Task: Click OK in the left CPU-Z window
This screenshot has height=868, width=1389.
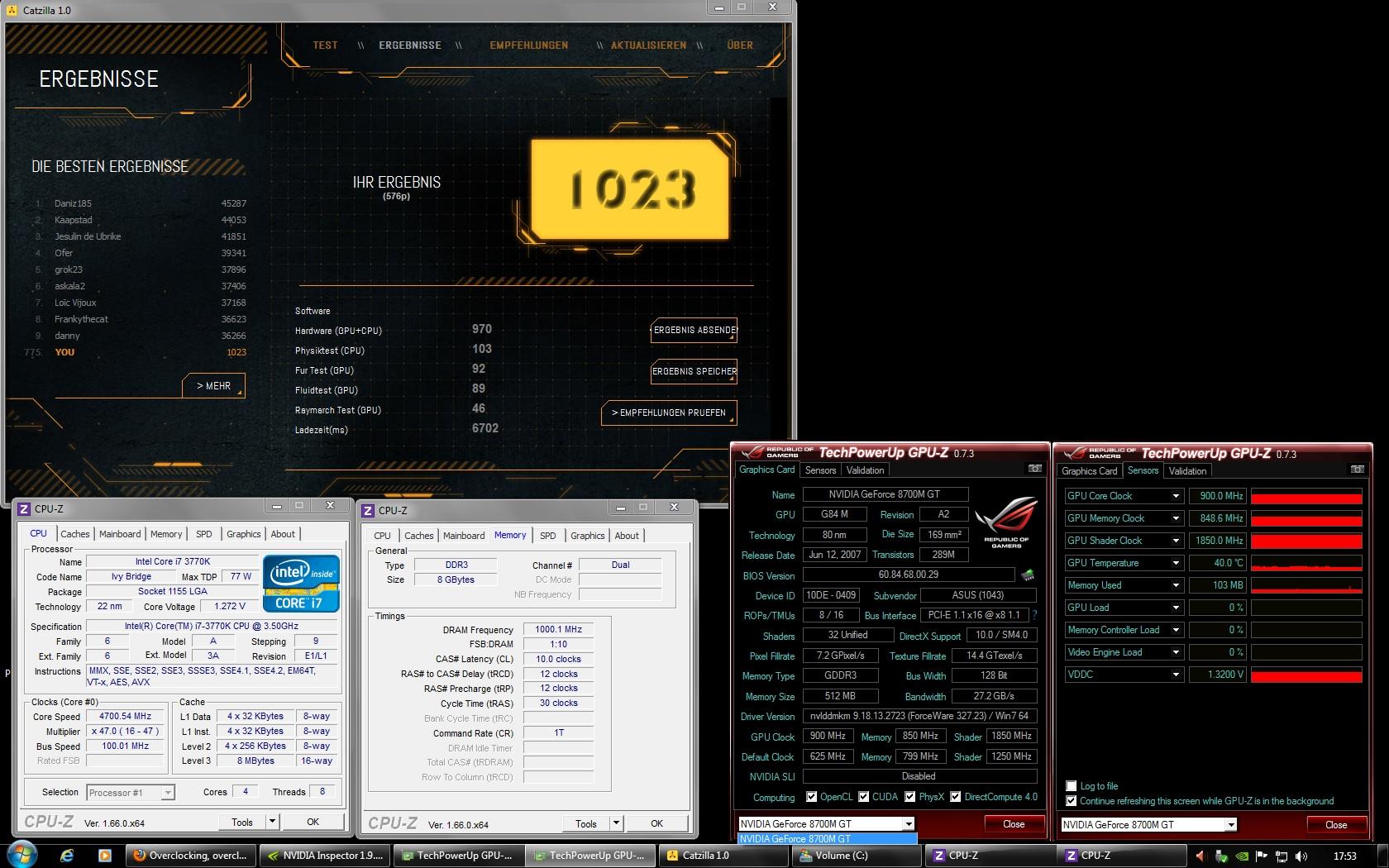Action: (313, 822)
